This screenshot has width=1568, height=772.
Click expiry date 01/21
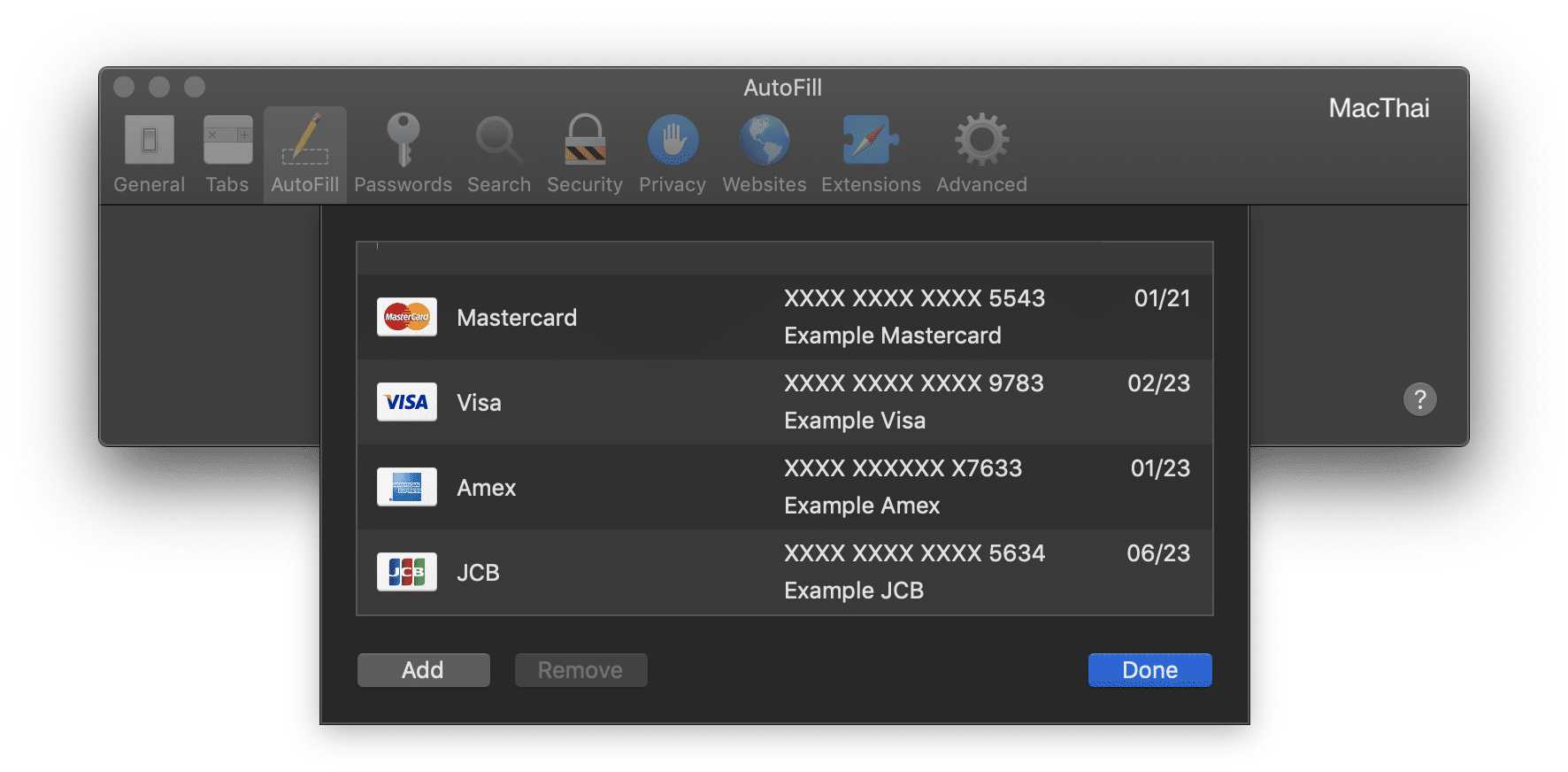tap(1162, 298)
